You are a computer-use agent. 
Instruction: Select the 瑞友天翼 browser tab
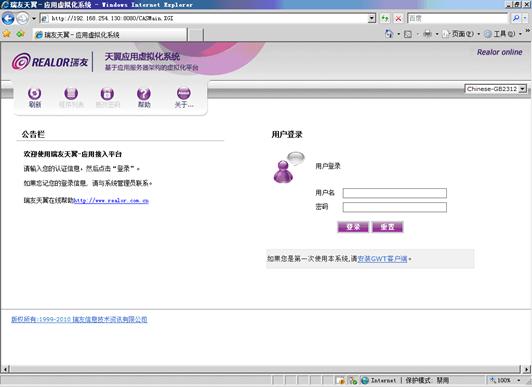pos(110,35)
